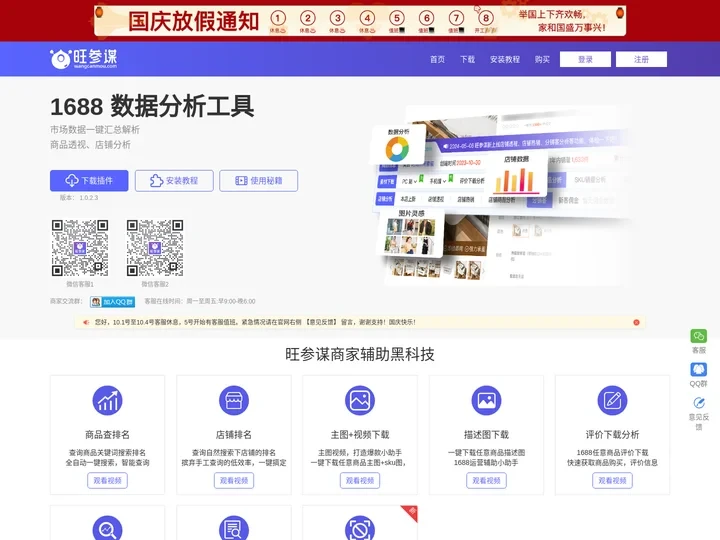This screenshot has width=720, height=540.
Task: Click the 店铺排名 store icon
Action: [x=234, y=400]
